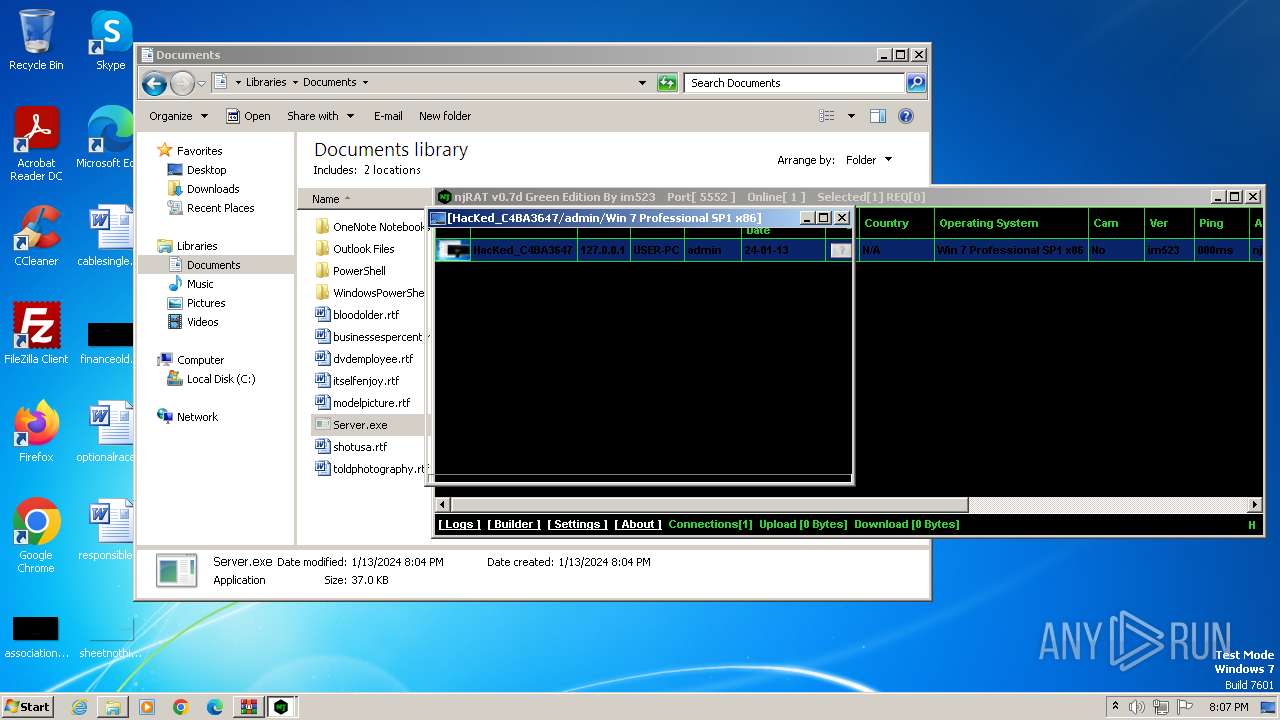Image resolution: width=1280 pixels, height=720 pixels.
Task: Click the Ping column header in njRAT
Action: pyautogui.click(x=1221, y=223)
